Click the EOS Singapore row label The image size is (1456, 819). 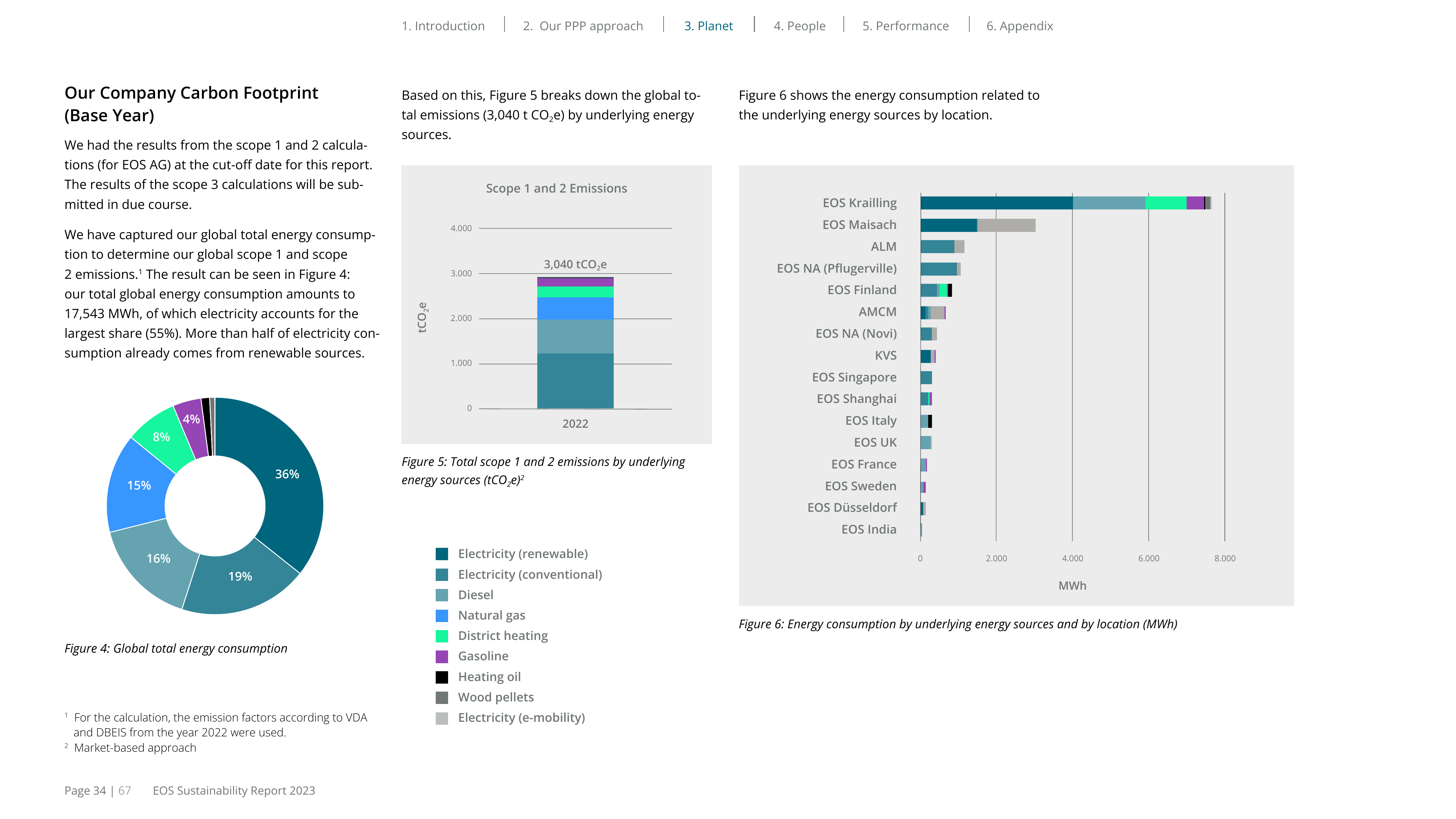coord(854,377)
